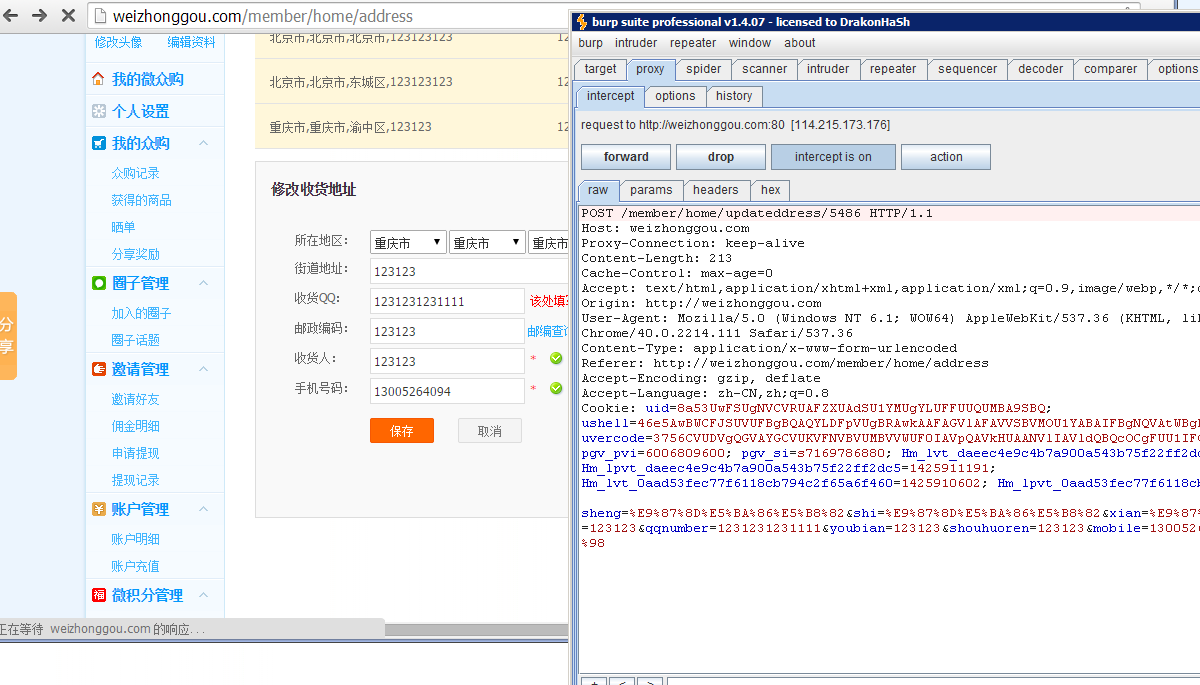Image resolution: width=1200 pixels, height=685 pixels.
Task: Open 提现记录 sidebar link
Action: tap(135, 480)
